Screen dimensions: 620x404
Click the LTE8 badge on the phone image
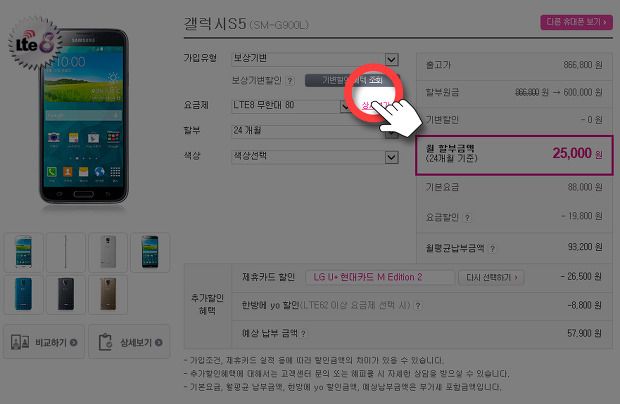(35, 43)
